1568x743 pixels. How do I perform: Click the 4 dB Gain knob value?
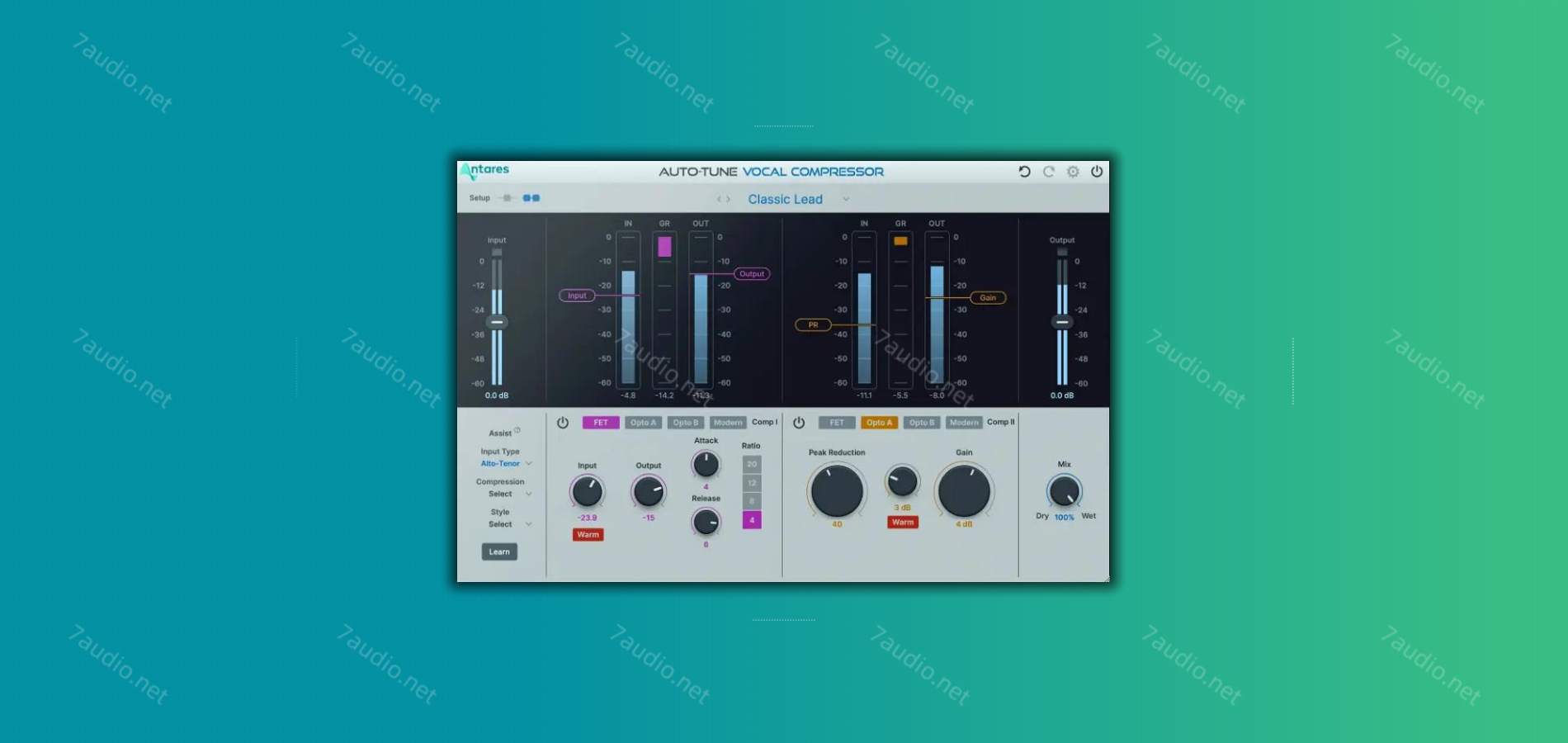[964, 525]
